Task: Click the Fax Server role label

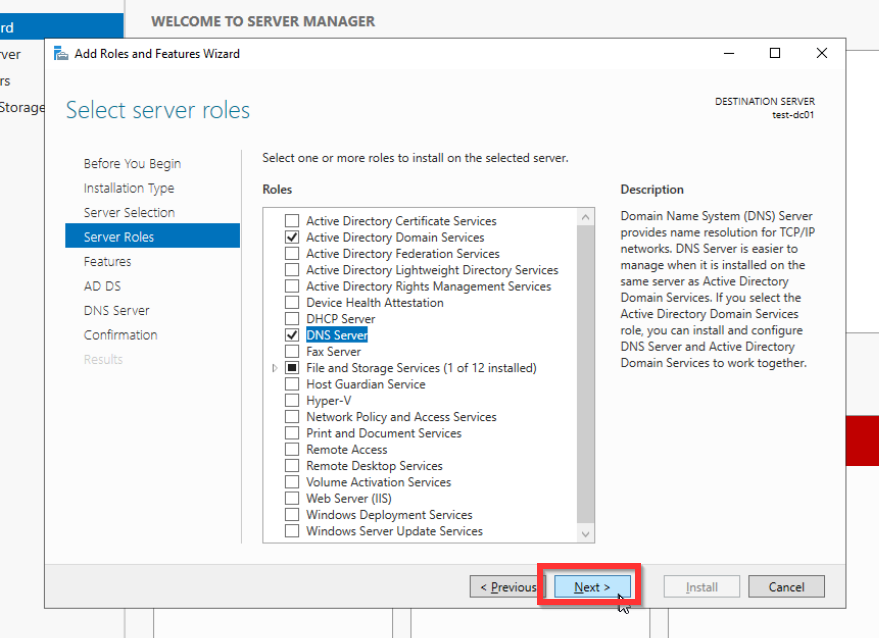Action: pos(333,351)
